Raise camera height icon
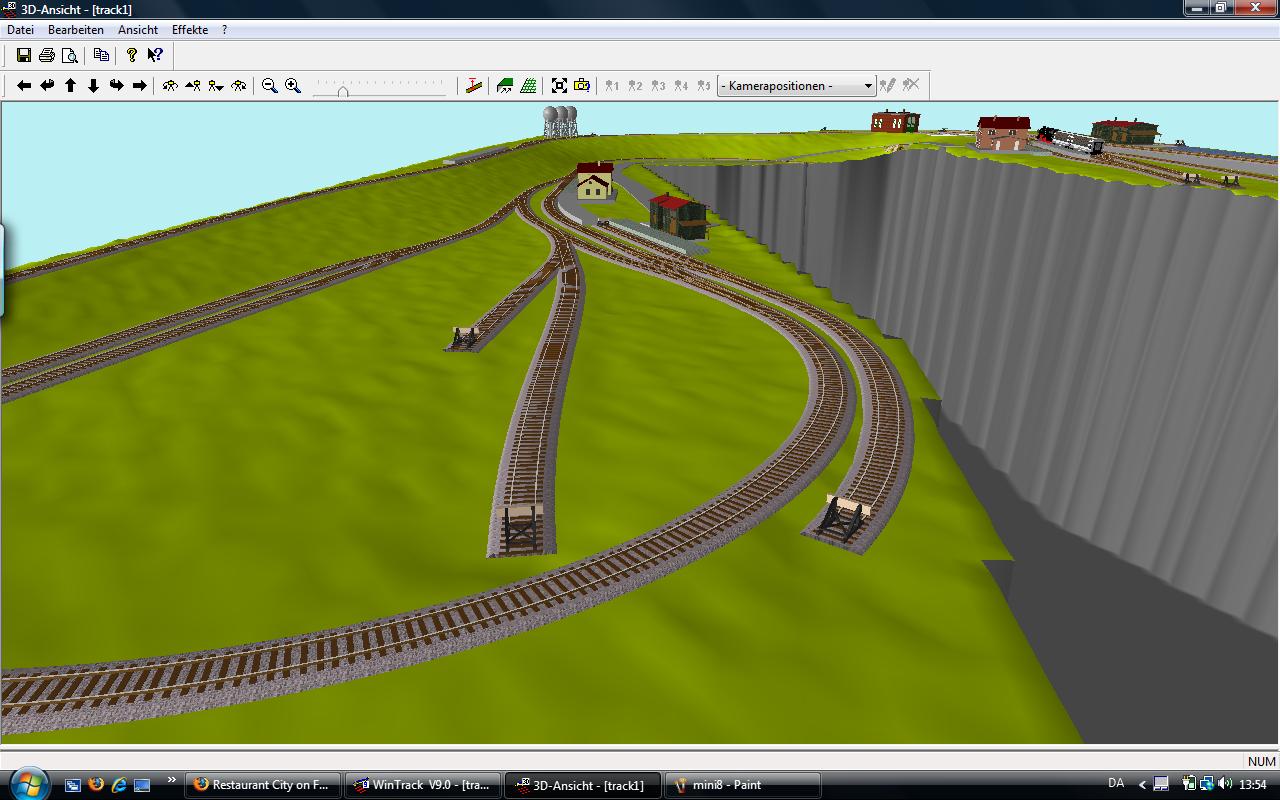 (193, 86)
